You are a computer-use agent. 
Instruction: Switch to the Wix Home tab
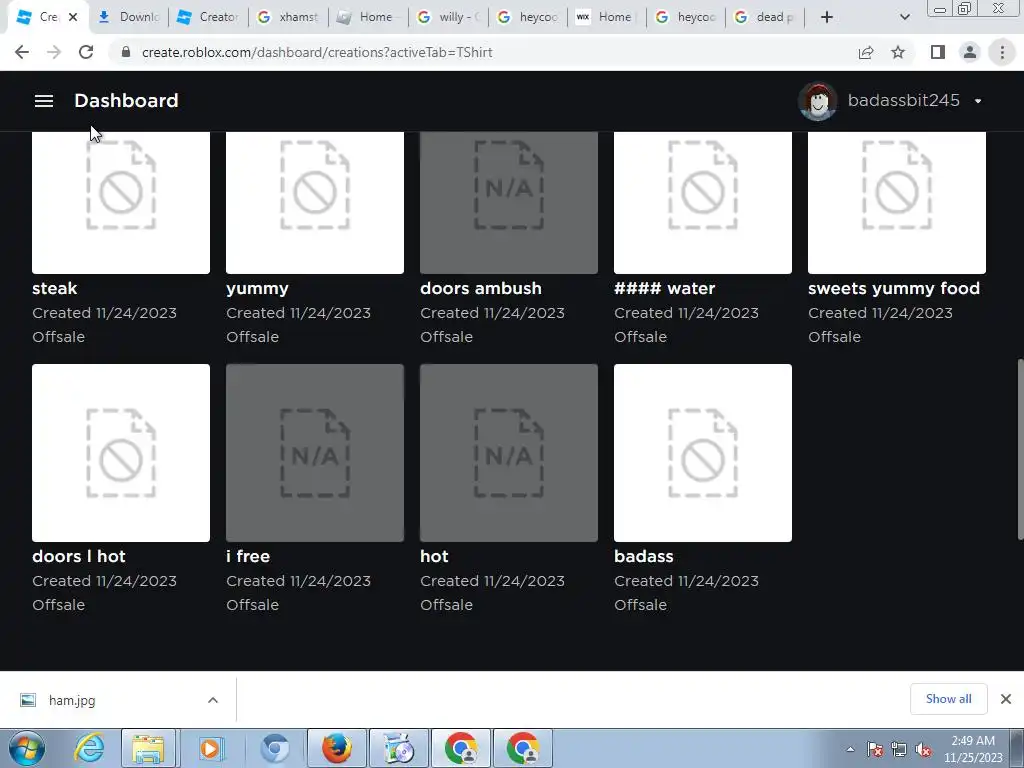click(x=606, y=17)
